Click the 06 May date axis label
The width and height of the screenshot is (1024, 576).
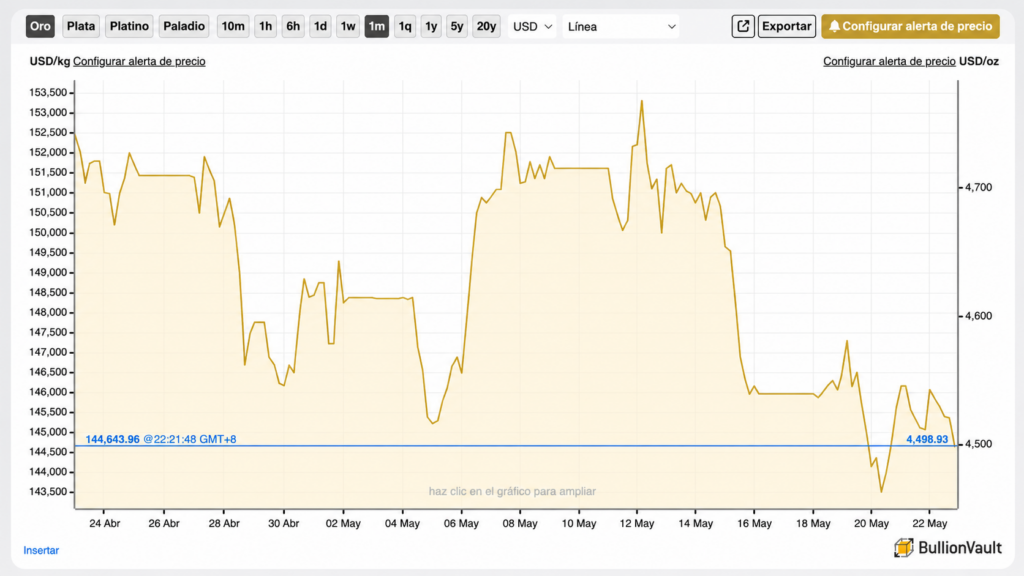pos(461,524)
